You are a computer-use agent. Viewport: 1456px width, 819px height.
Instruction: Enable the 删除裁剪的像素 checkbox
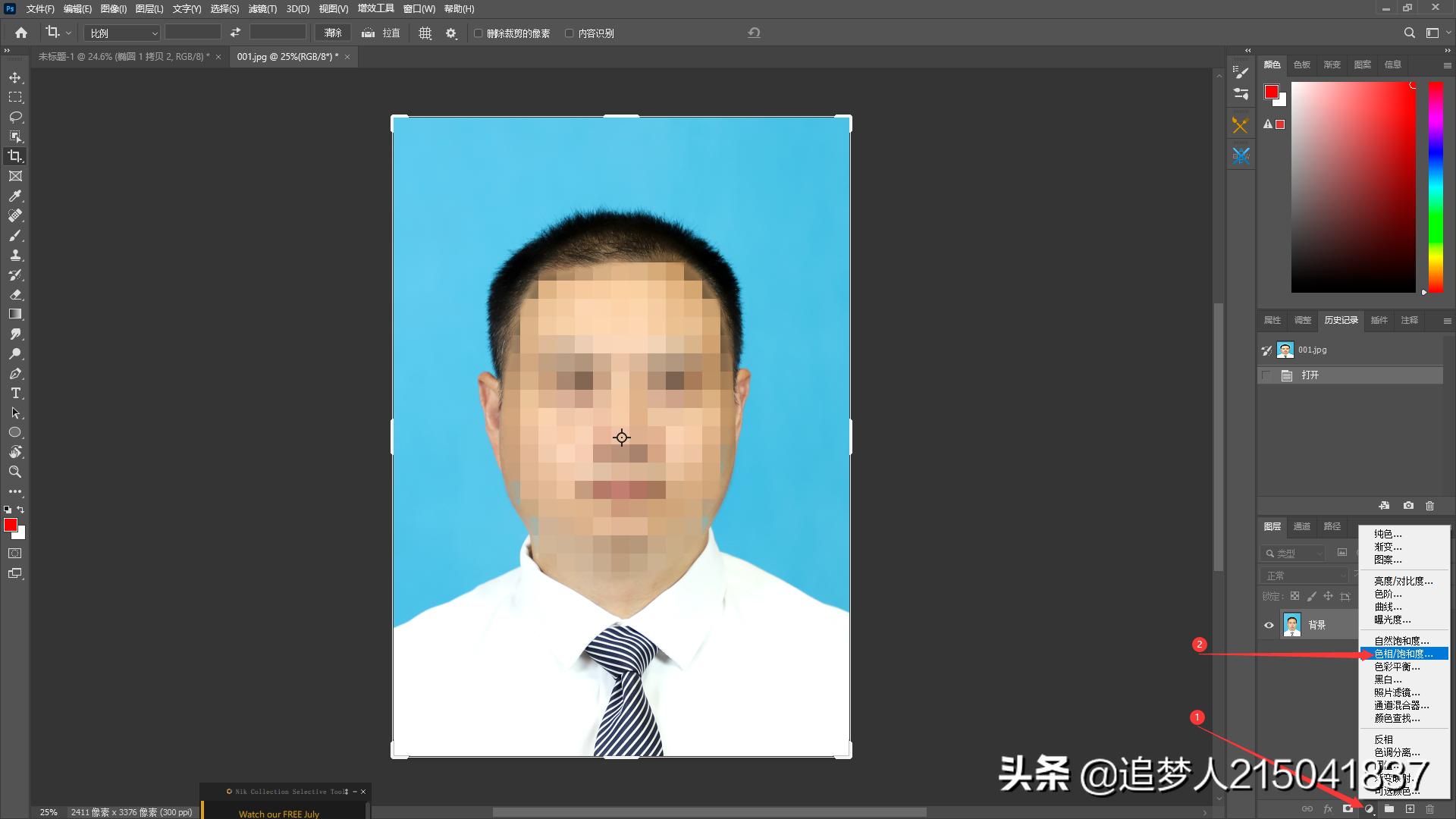(478, 33)
